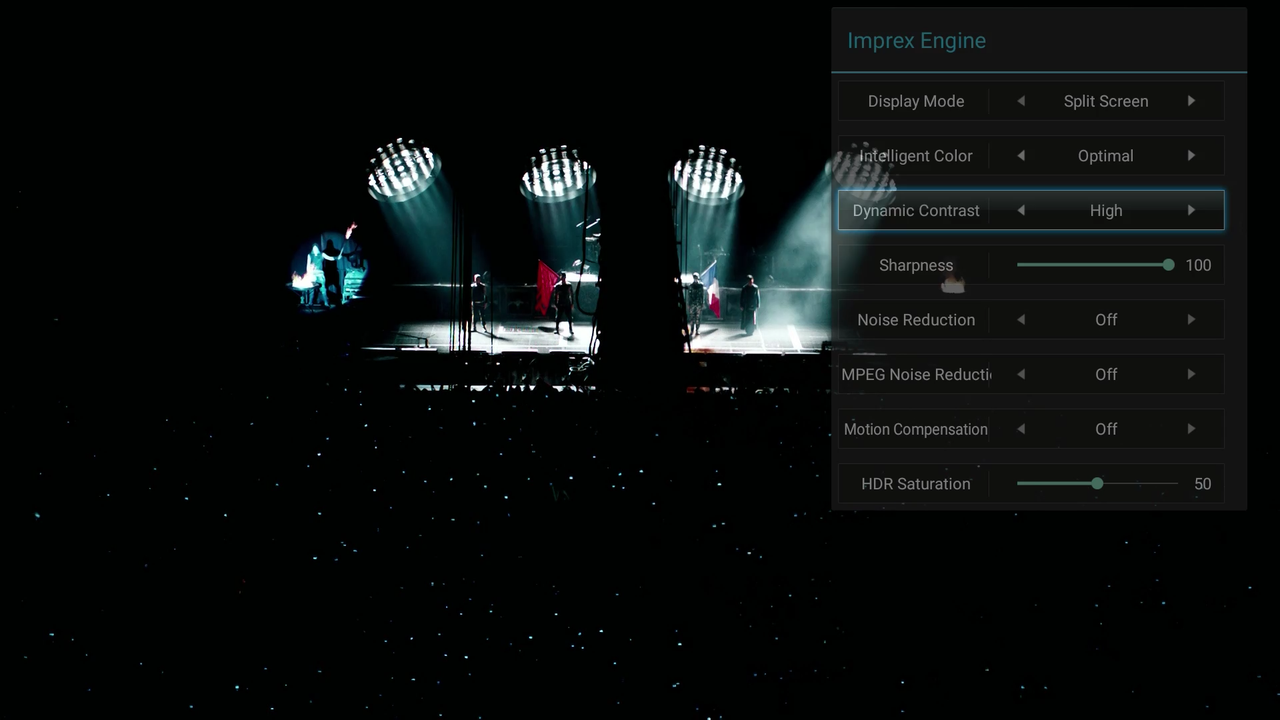Viewport: 1280px width, 720px height.
Task: Open the Intelligent Color option showing Optimal
Action: [1105, 156]
